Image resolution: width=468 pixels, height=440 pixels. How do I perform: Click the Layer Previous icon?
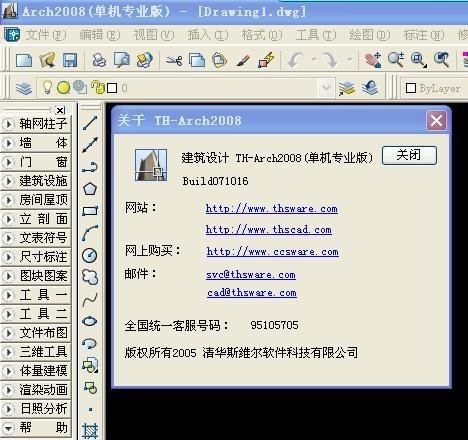[x=370, y=88]
